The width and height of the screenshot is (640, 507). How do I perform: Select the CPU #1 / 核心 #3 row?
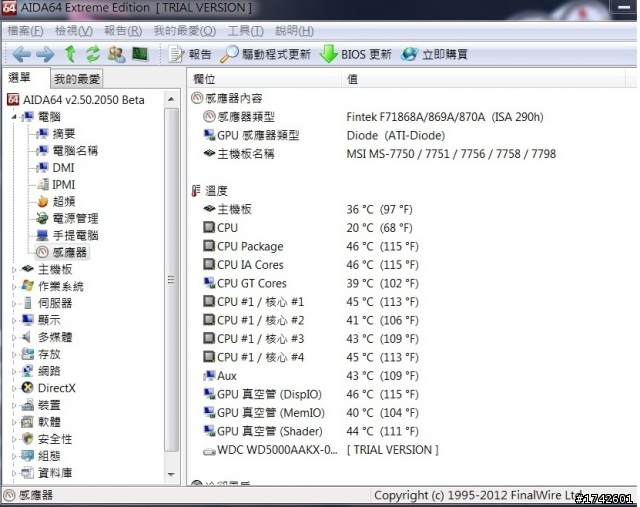pyautogui.click(x=311, y=339)
